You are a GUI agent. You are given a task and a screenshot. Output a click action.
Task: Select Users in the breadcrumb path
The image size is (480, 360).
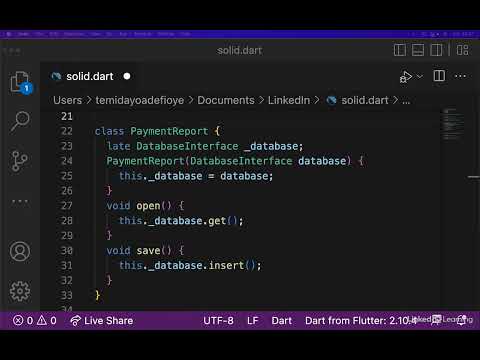point(68,100)
